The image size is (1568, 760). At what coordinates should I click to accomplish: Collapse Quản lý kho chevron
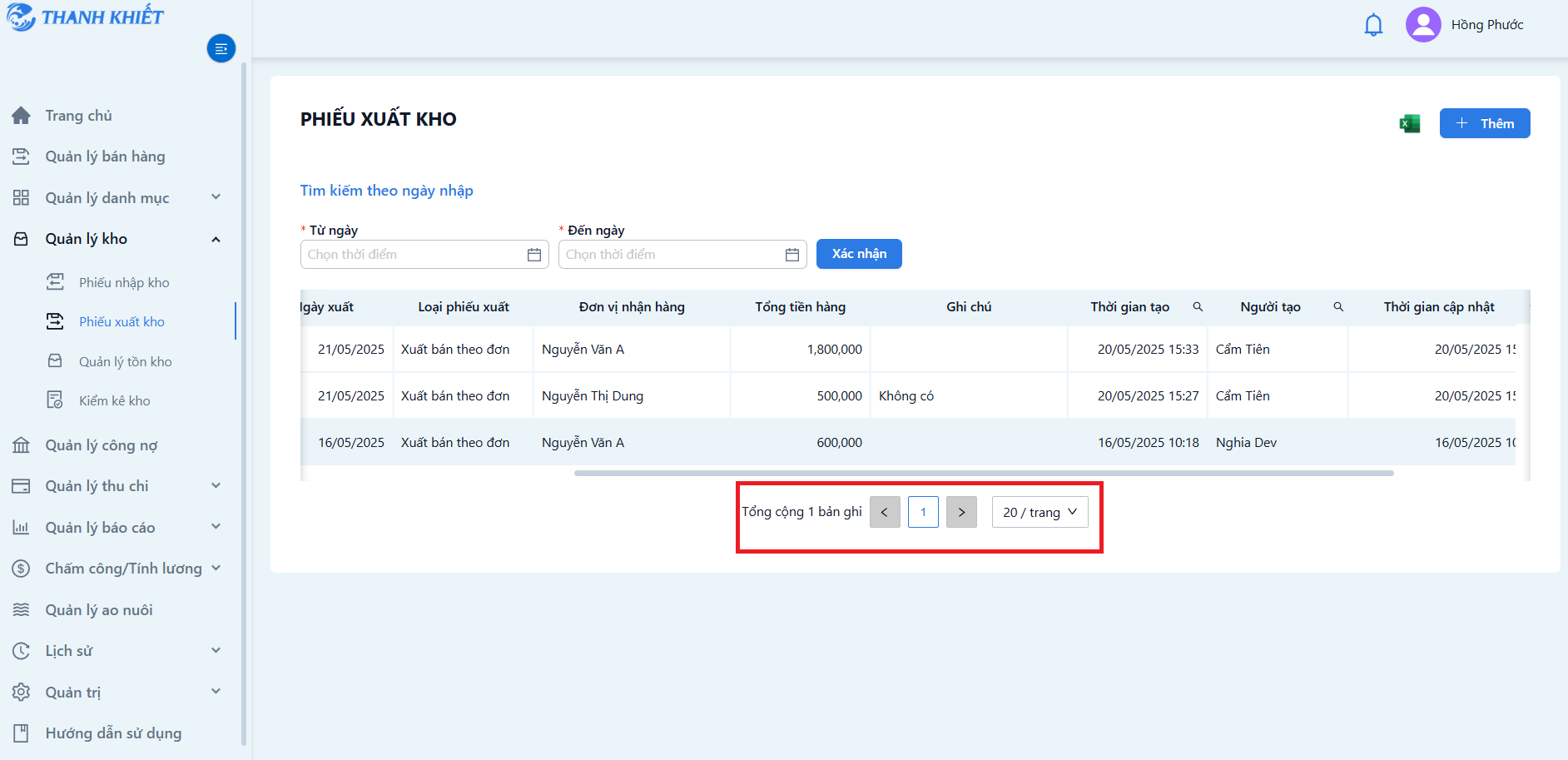pyautogui.click(x=216, y=239)
